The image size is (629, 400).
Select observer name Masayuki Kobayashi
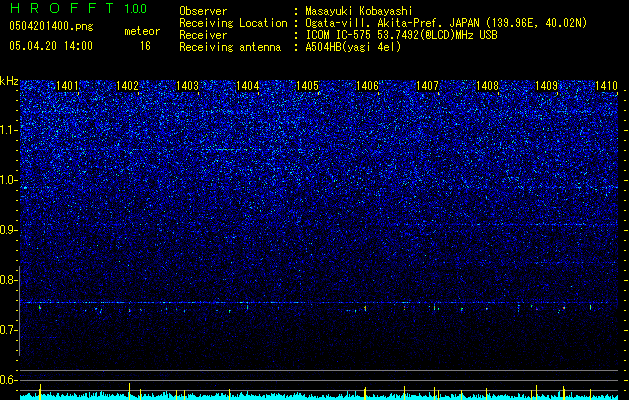(359, 11)
